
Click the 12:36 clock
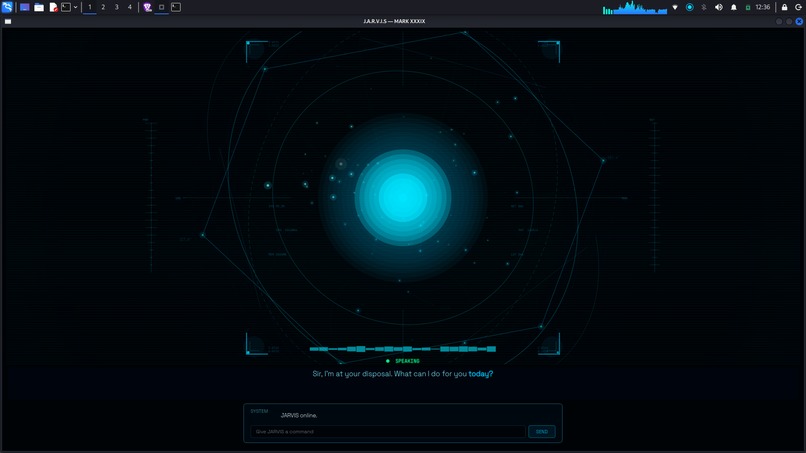[x=763, y=7]
